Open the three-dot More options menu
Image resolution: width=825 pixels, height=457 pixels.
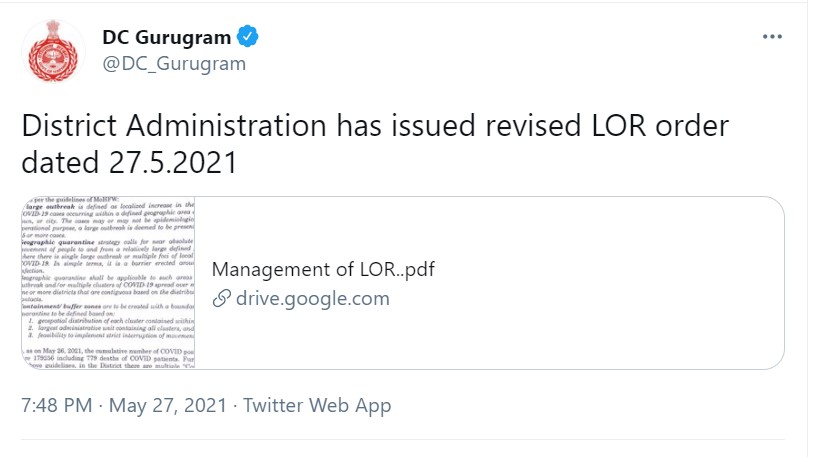point(772,37)
